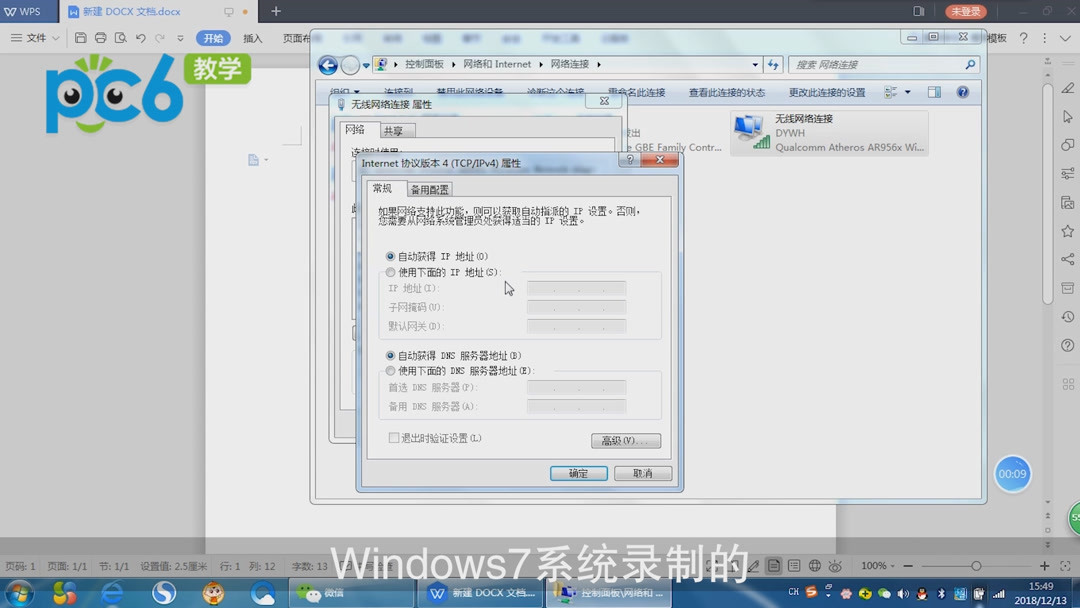Click the Undo icon in WPS toolbar

pos(139,37)
